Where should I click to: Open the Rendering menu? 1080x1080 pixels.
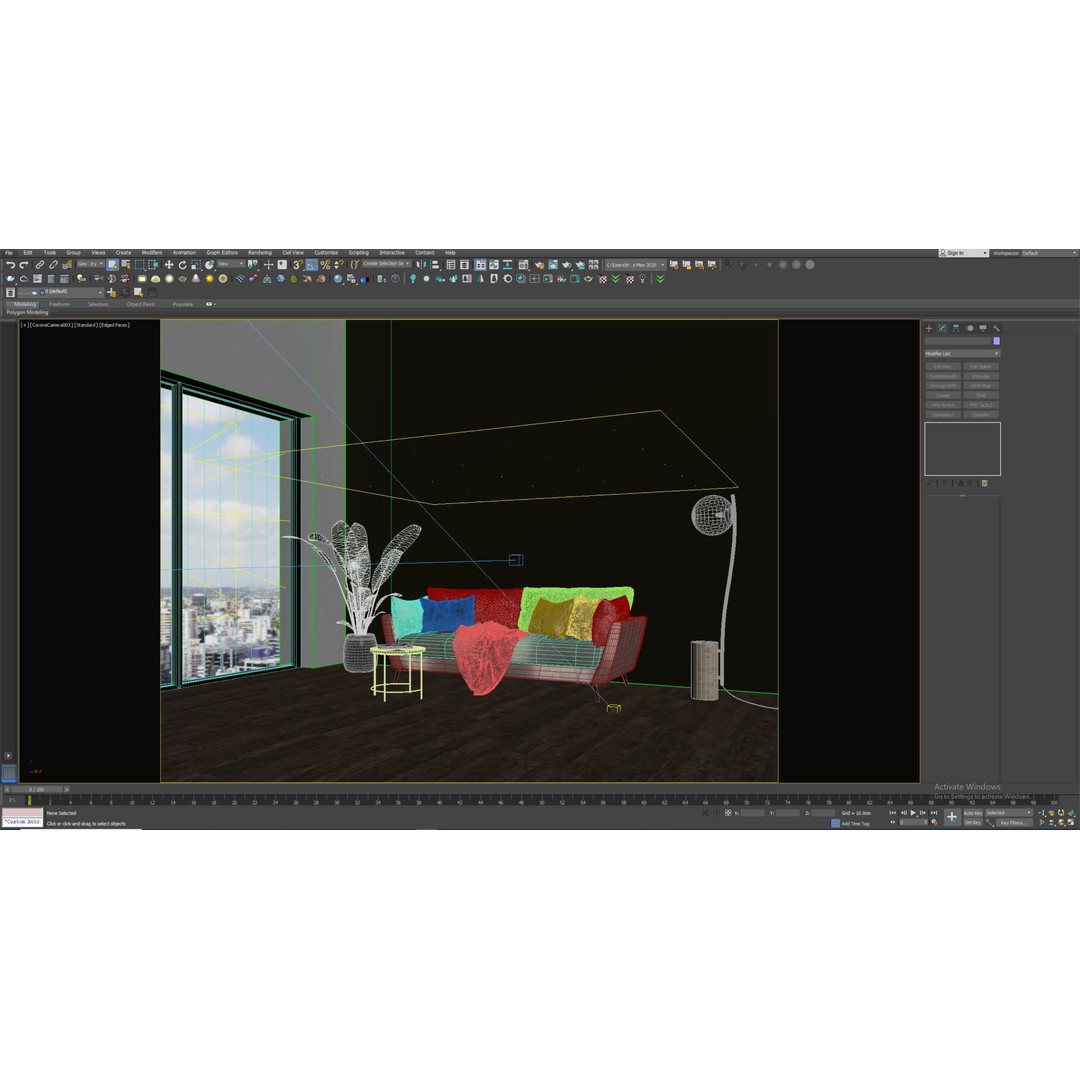click(260, 253)
